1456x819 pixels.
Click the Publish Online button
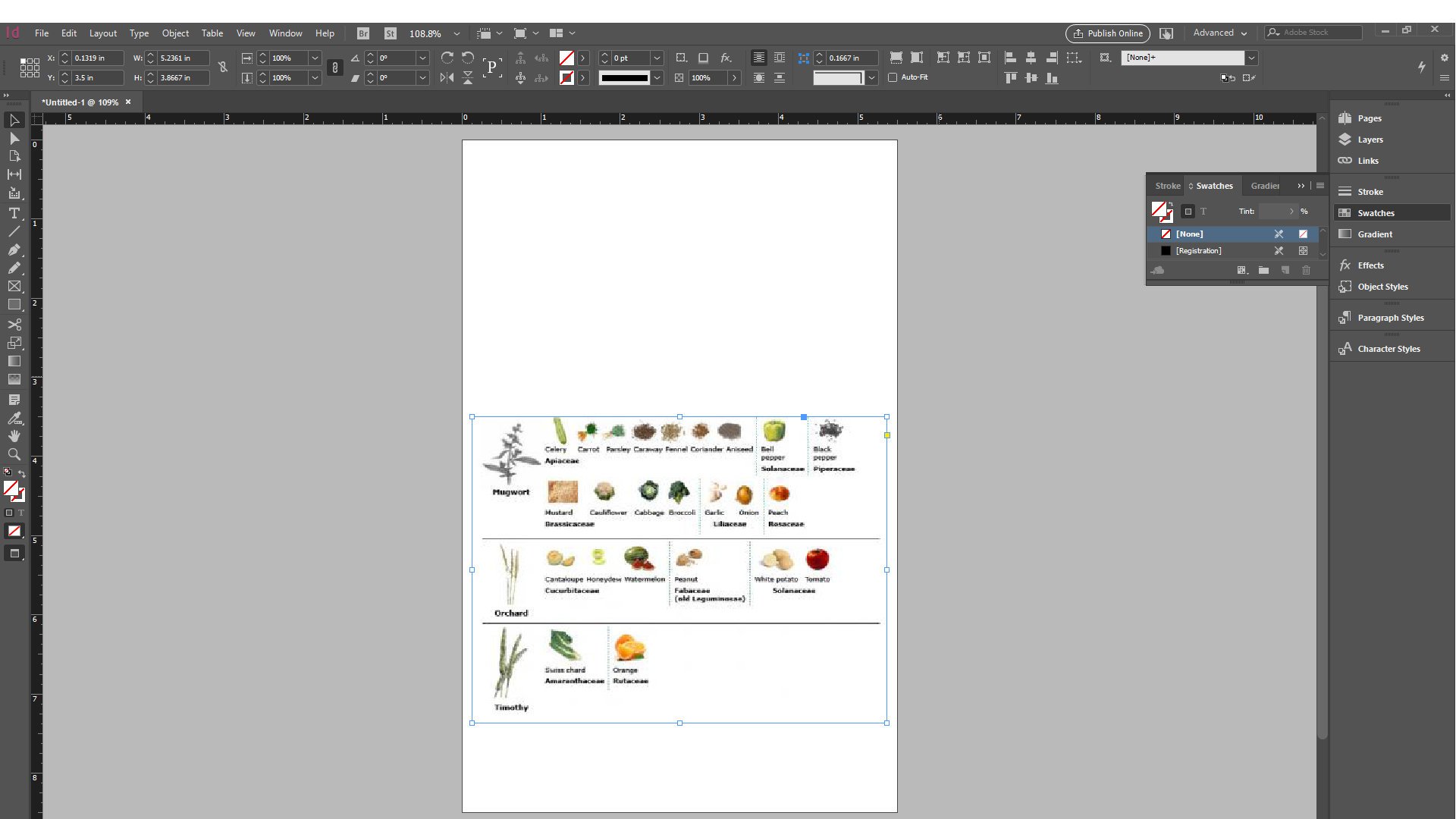(1107, 33)
